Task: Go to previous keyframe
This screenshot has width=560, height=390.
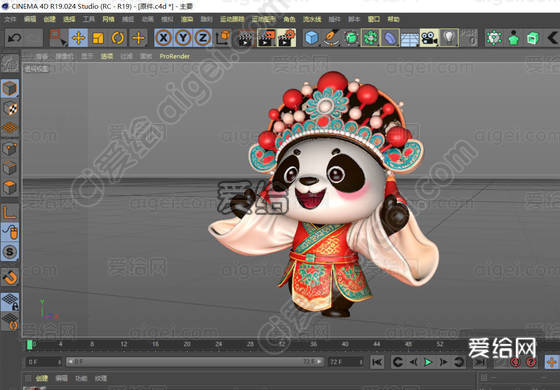Action: [x=397, y=362]
